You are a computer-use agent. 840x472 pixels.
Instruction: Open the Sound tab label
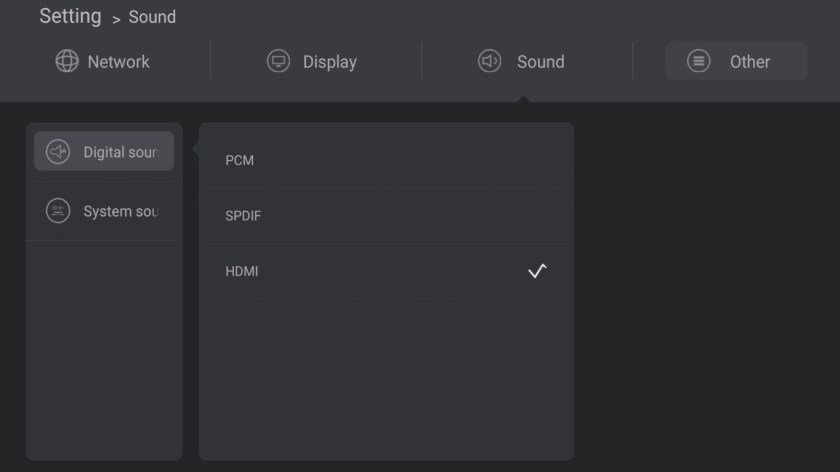click(541, 62)
